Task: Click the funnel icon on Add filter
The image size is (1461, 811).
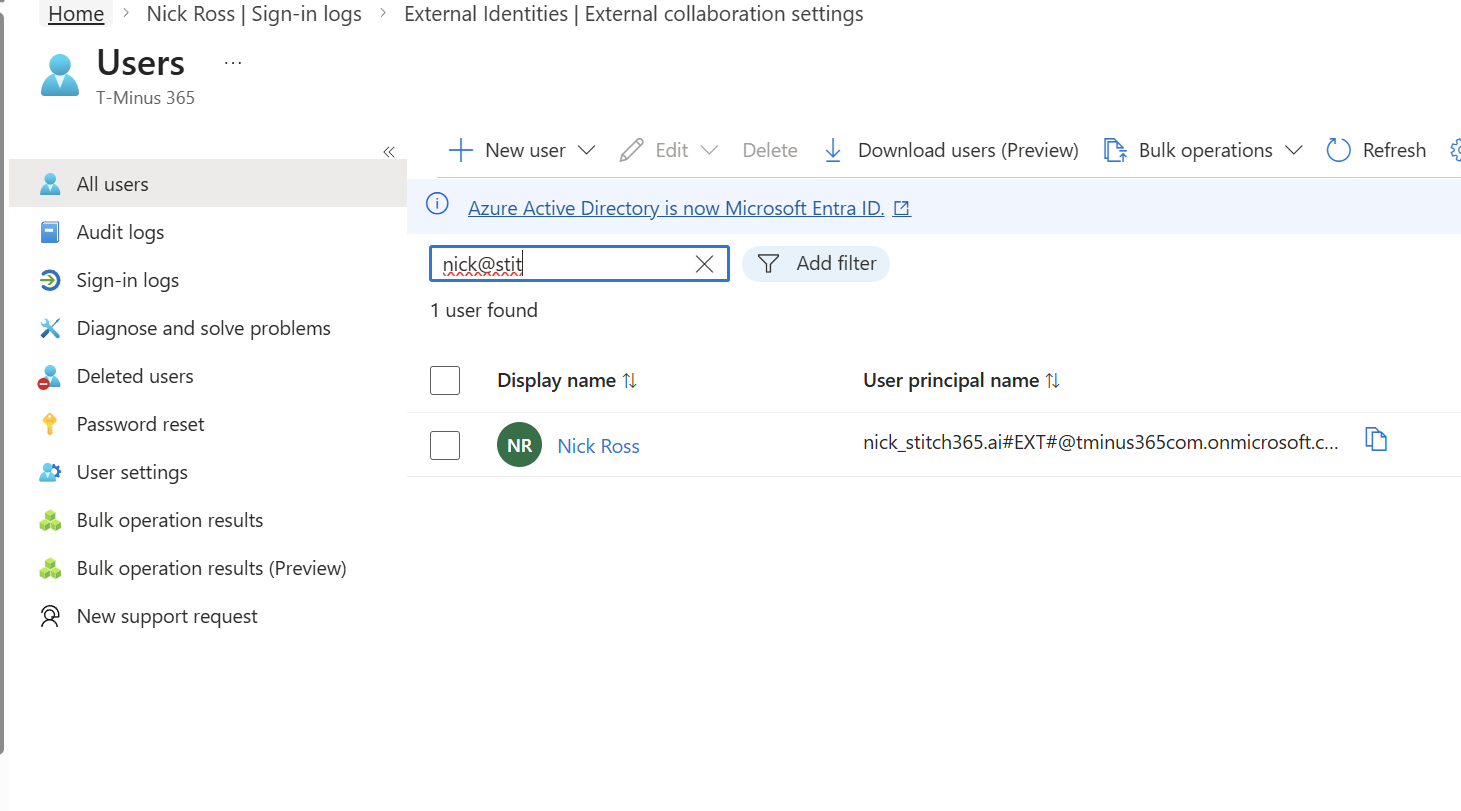Action: [x=768, y=264]
